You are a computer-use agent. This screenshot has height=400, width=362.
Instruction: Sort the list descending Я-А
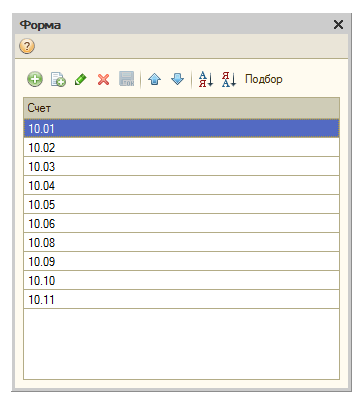(229, 79)
